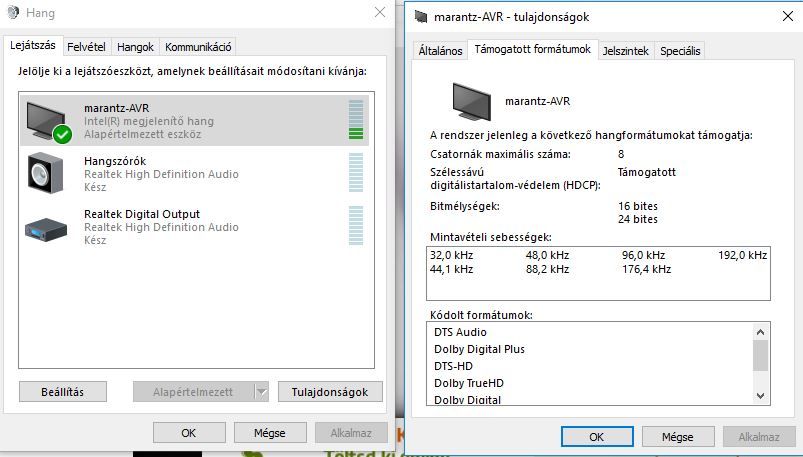
Task: Click the Hangszórók volume level meter
Action: click(356, 173)
